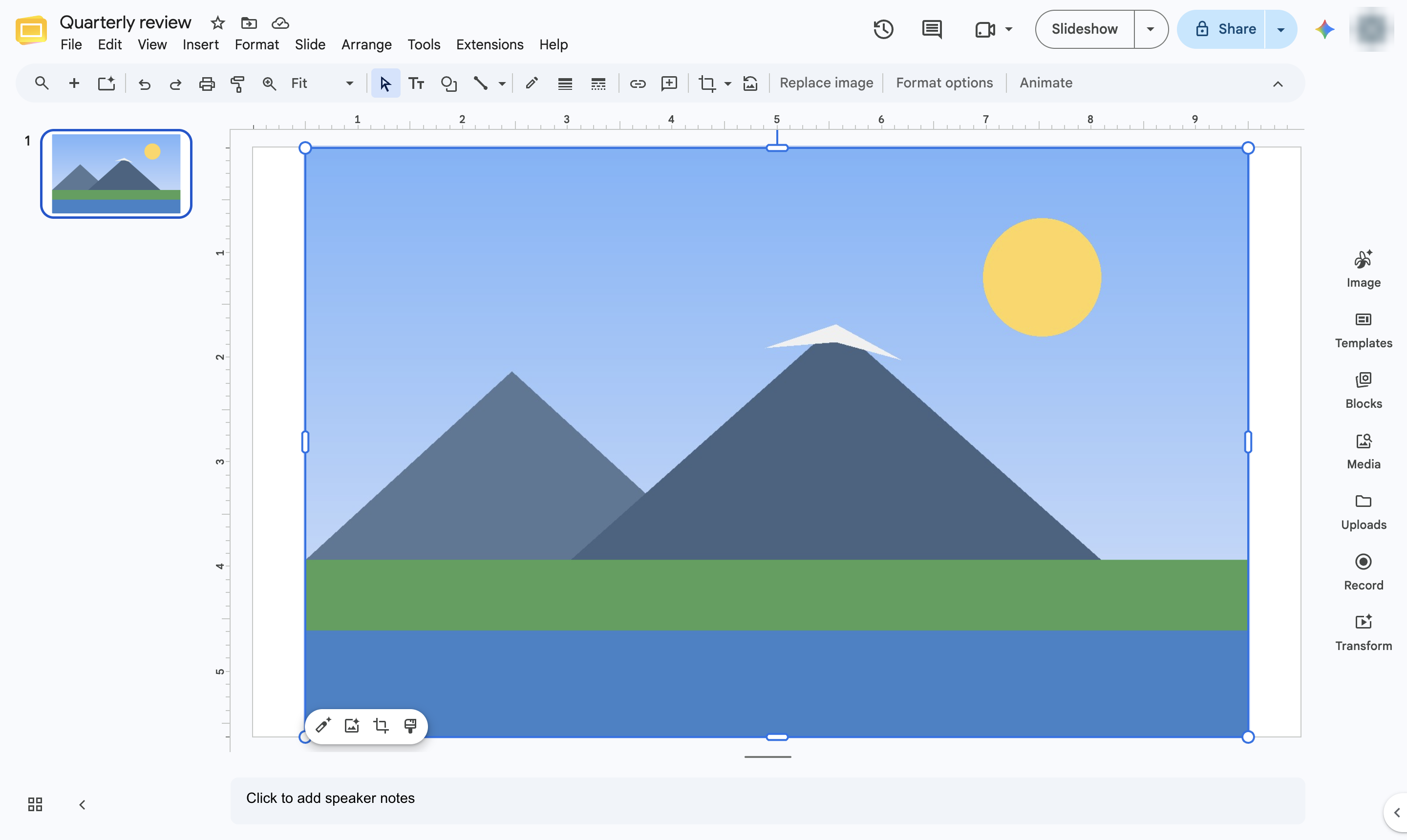Click Replace image
Viewport: 1407px width, 840px height.
(826, 83)
